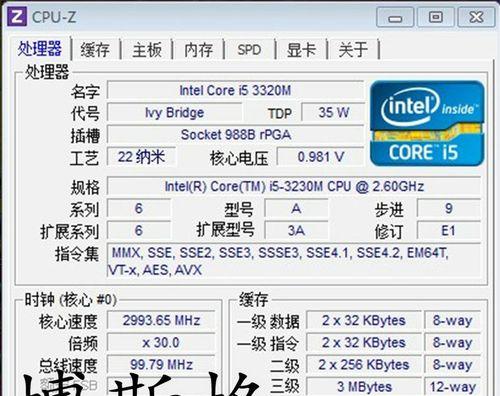Click the TDP value 35 W
This screenshot has height=396, width=500.
(x=333, y=112)
